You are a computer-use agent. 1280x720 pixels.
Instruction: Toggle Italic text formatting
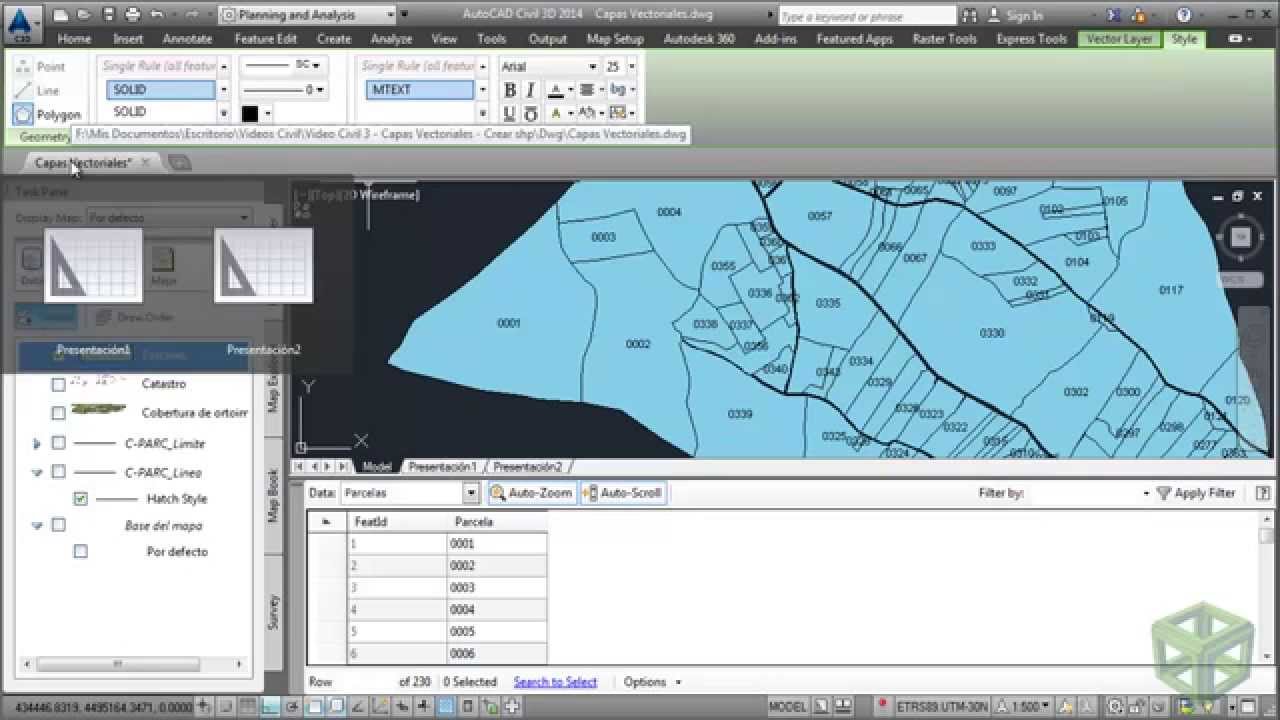point(531,90)
